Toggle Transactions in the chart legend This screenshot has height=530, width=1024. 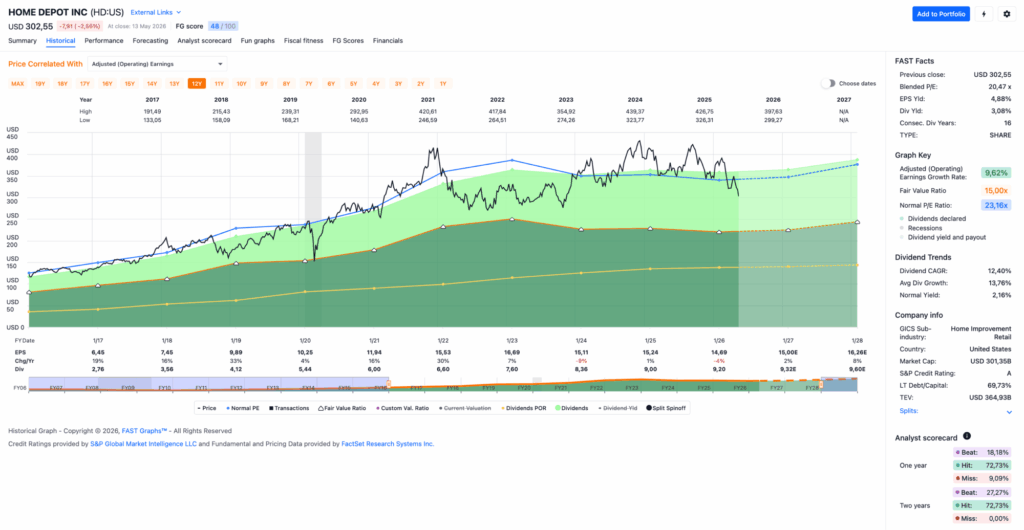[x=289, y=408]
